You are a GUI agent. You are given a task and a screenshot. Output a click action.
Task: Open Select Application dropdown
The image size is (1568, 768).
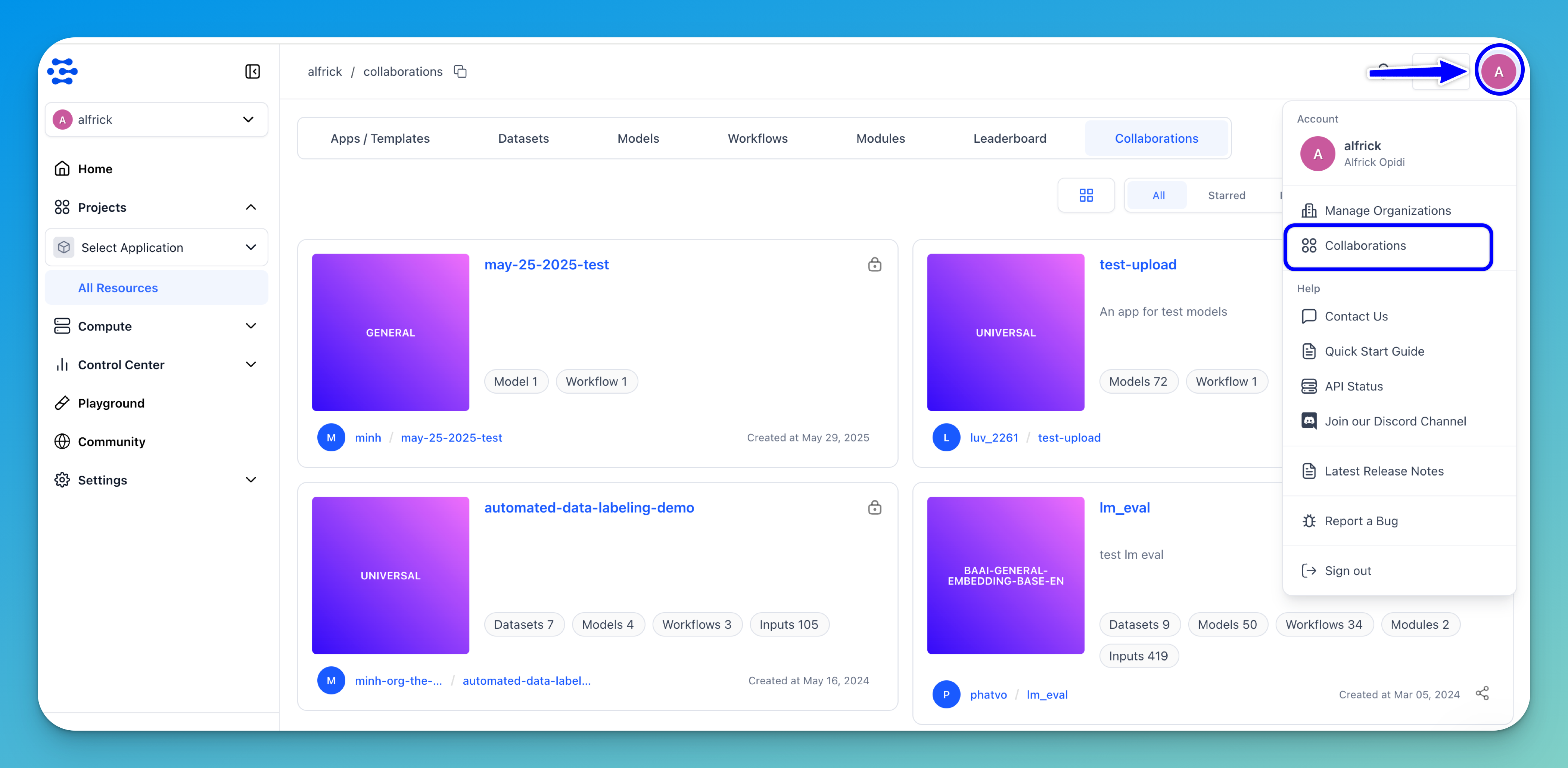(156, 247)
